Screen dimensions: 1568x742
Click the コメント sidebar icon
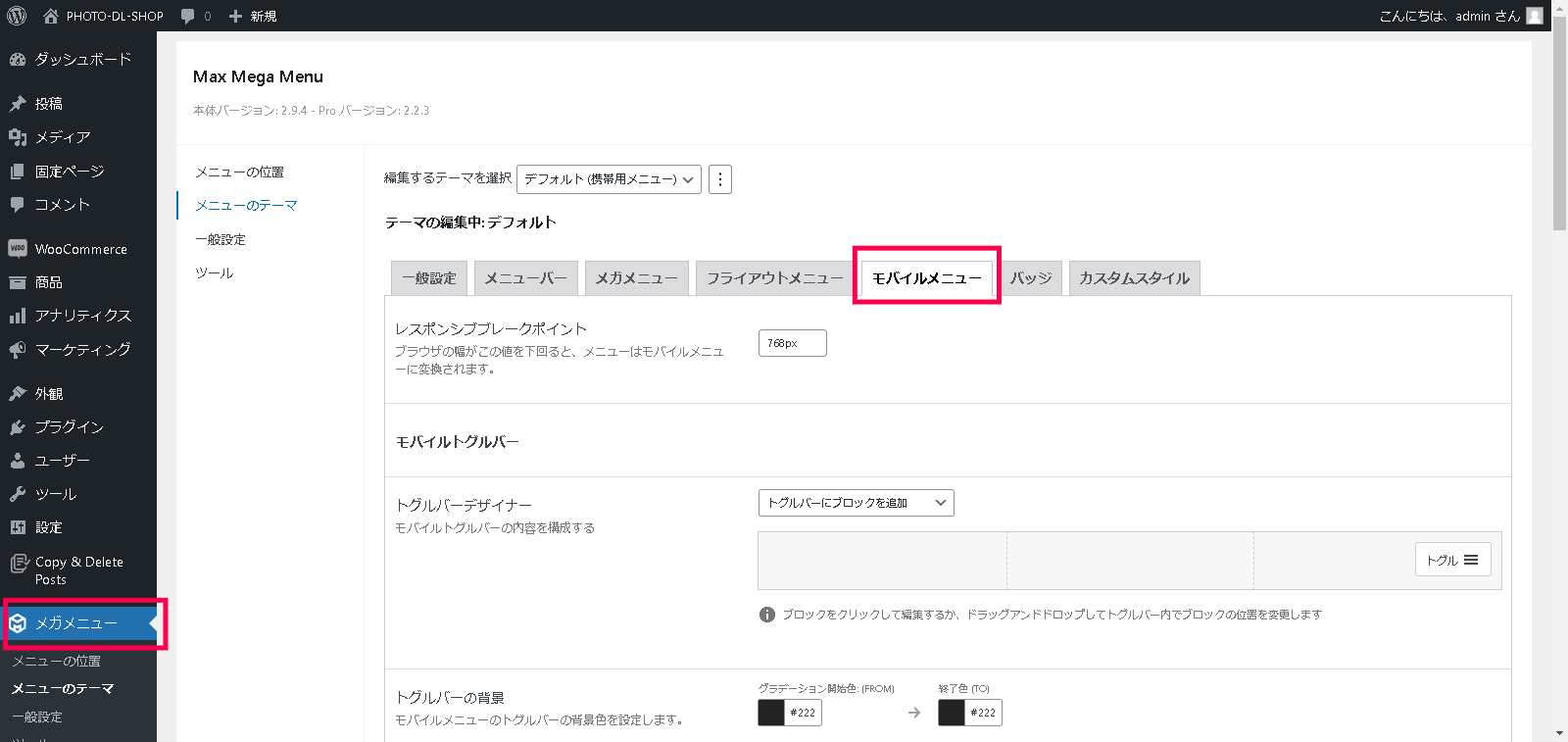18,205
